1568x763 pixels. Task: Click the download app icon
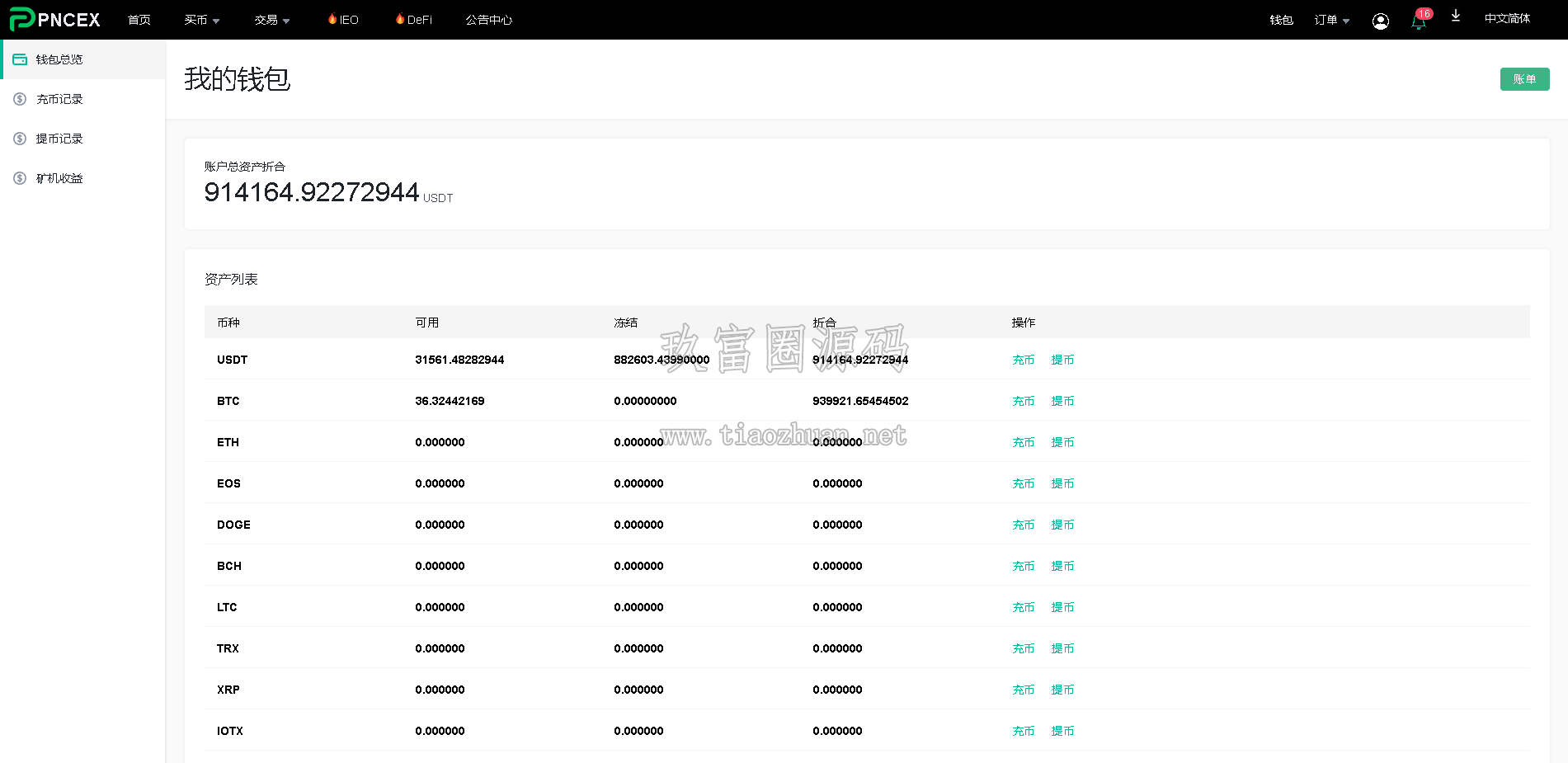click(x=1456, y=16)
